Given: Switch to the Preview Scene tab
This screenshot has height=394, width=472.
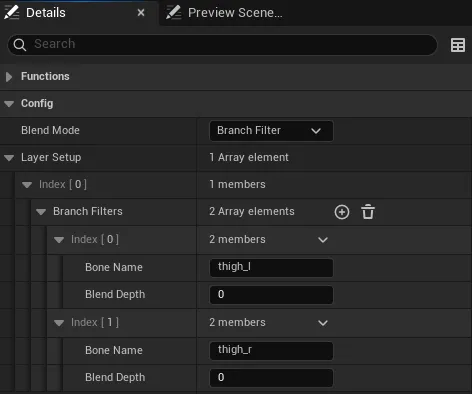Looking at the screenshot, I should (x=235, y=13).
